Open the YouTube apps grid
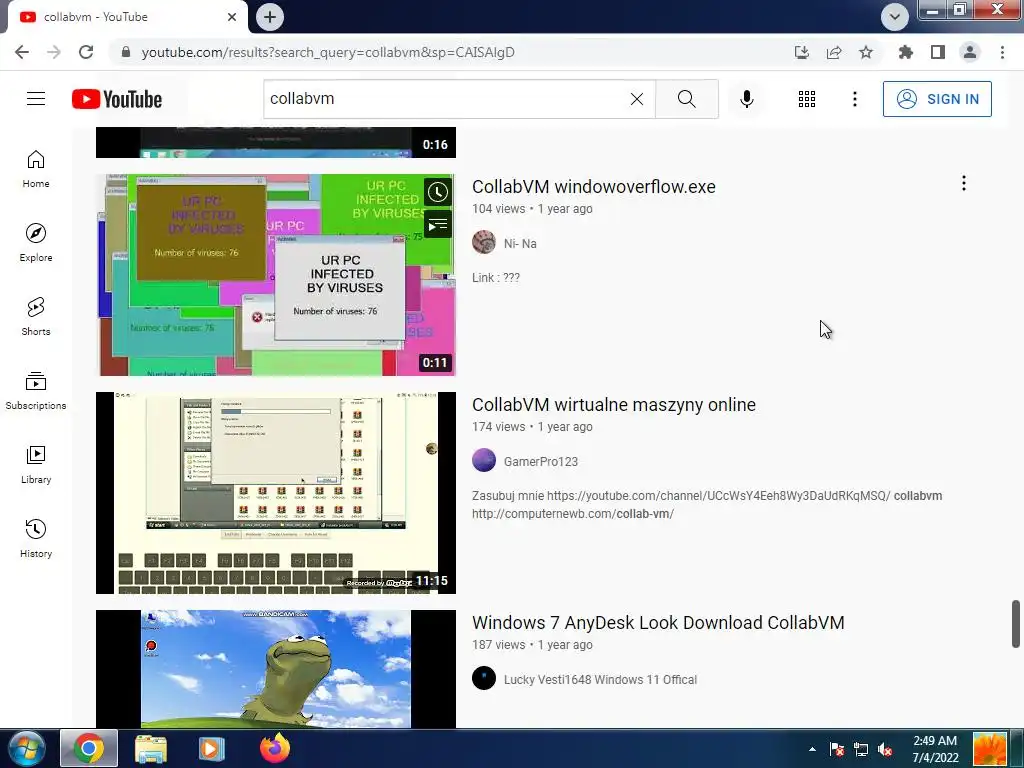Screen dimensions: 1024x768 (x=807, y=99)
